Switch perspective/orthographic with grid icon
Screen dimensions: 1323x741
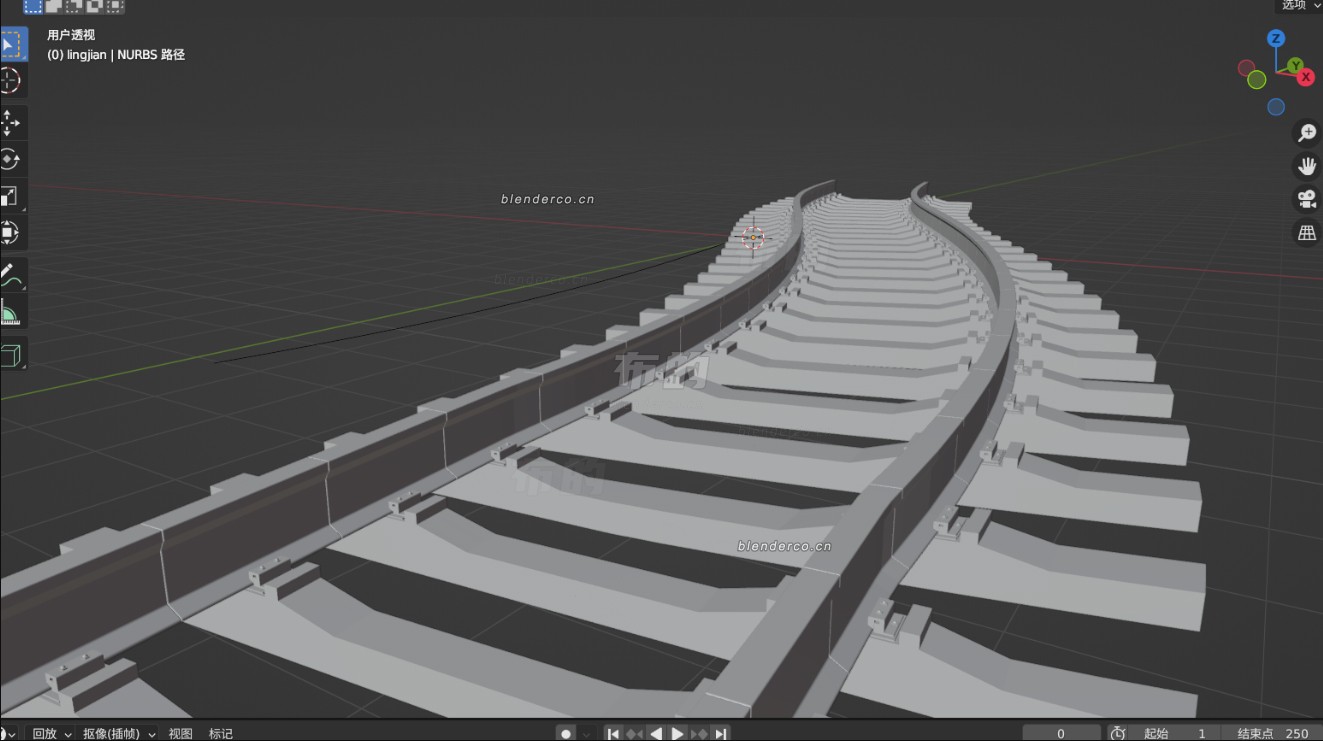(1306, 232)
